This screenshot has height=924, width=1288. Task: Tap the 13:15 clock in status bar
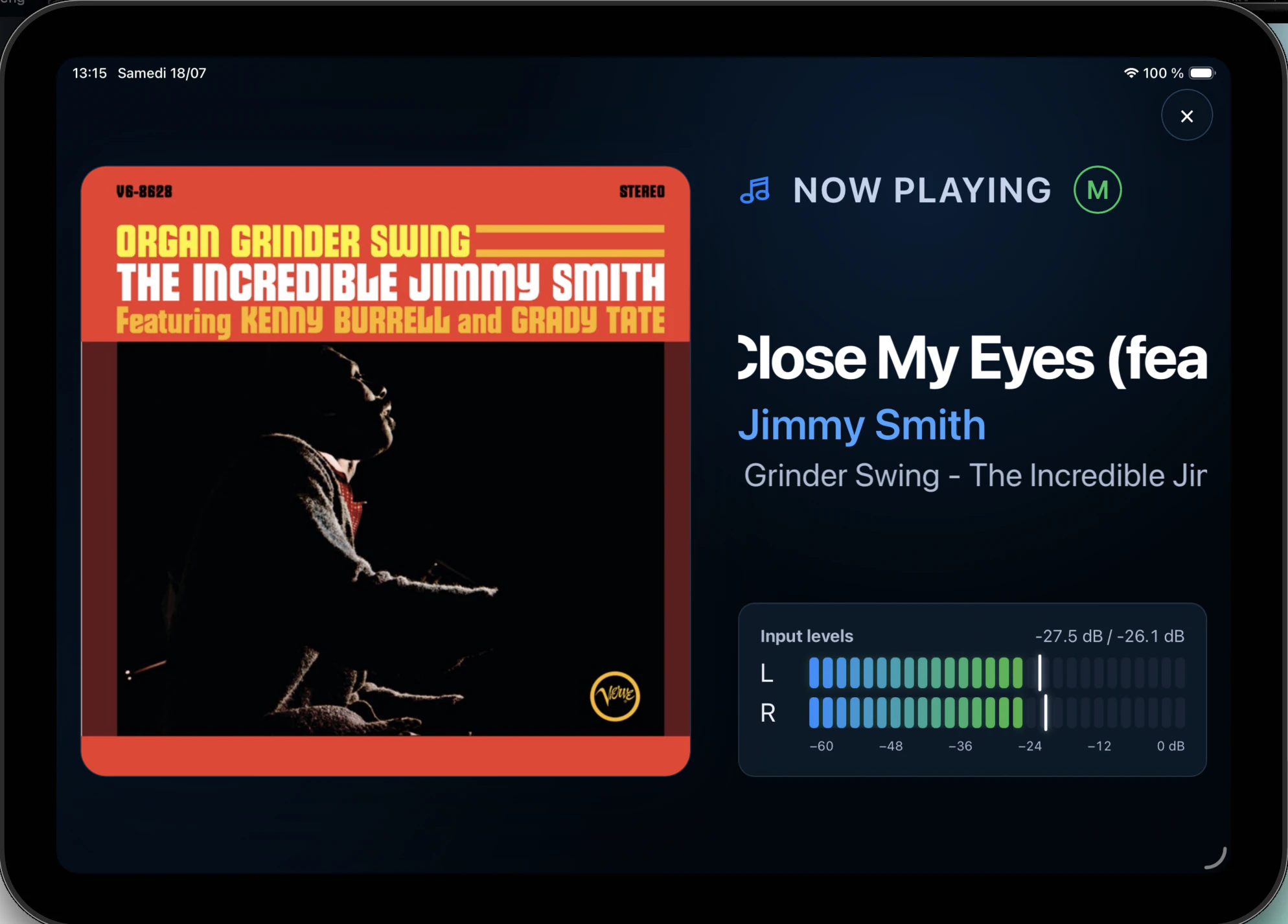coord(89,73)
